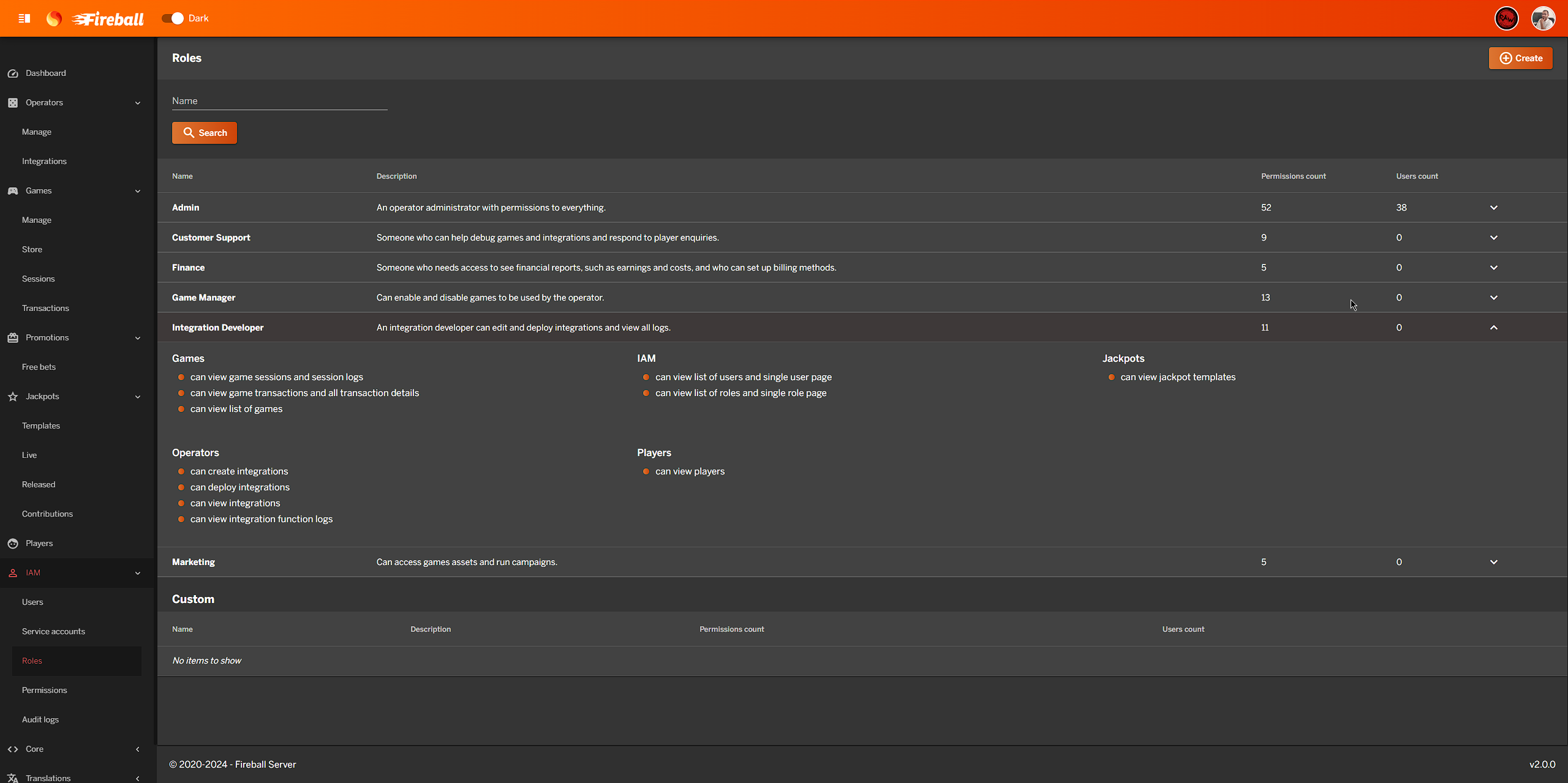1568x783 pixels.
Task: Expand the Admin role row
Action: click(1494, 208)
